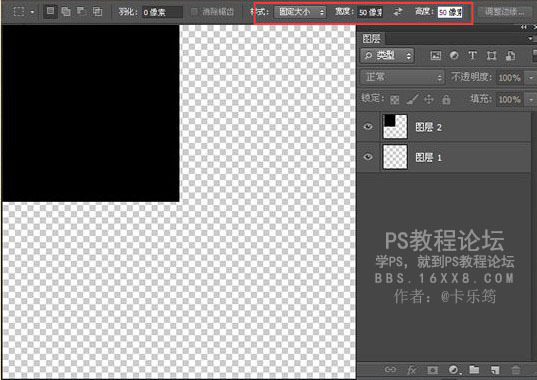Select the 图层 2 thumbnail
This screenshot has width=537, height=380.
point(395,127)
